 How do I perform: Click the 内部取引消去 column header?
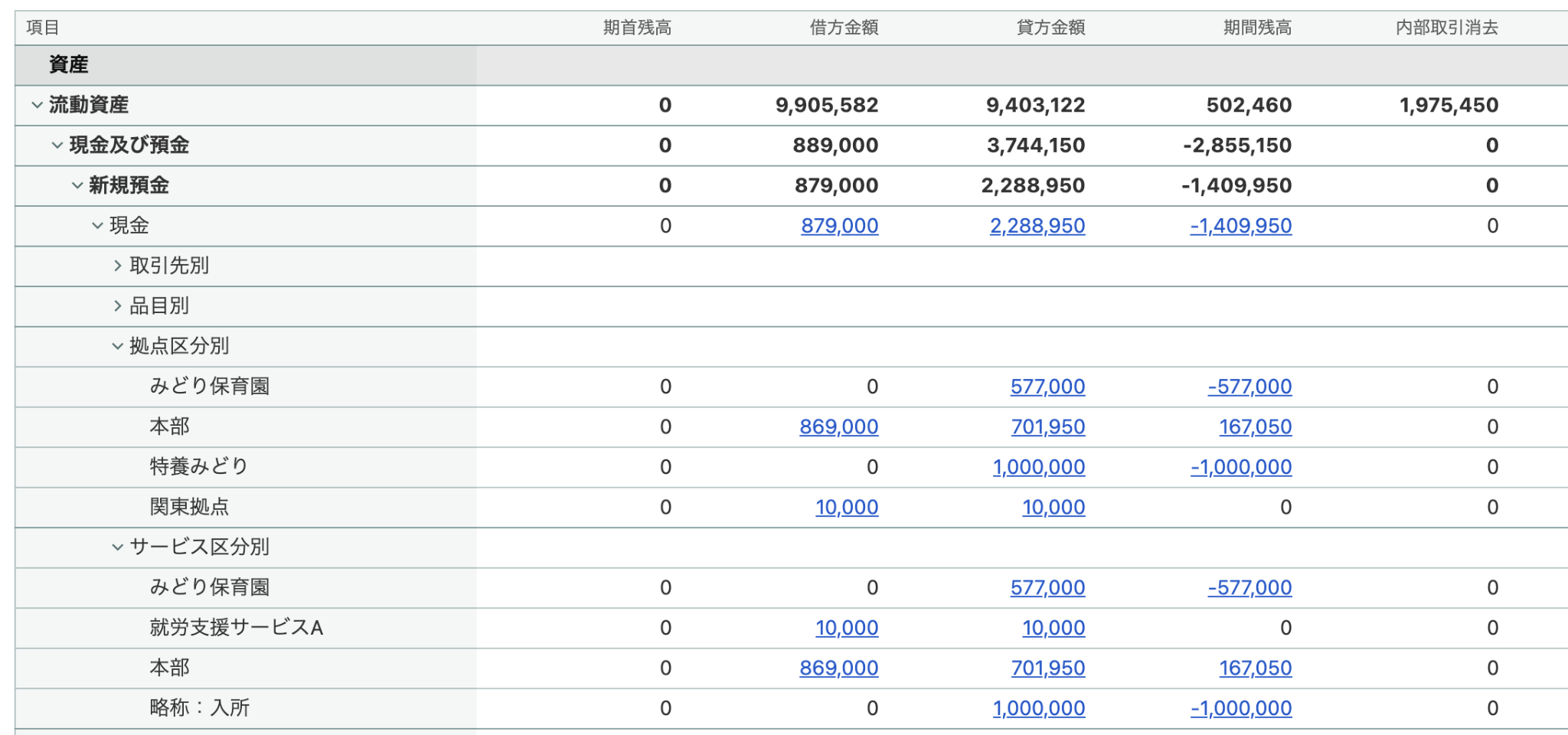[1447, 28]
